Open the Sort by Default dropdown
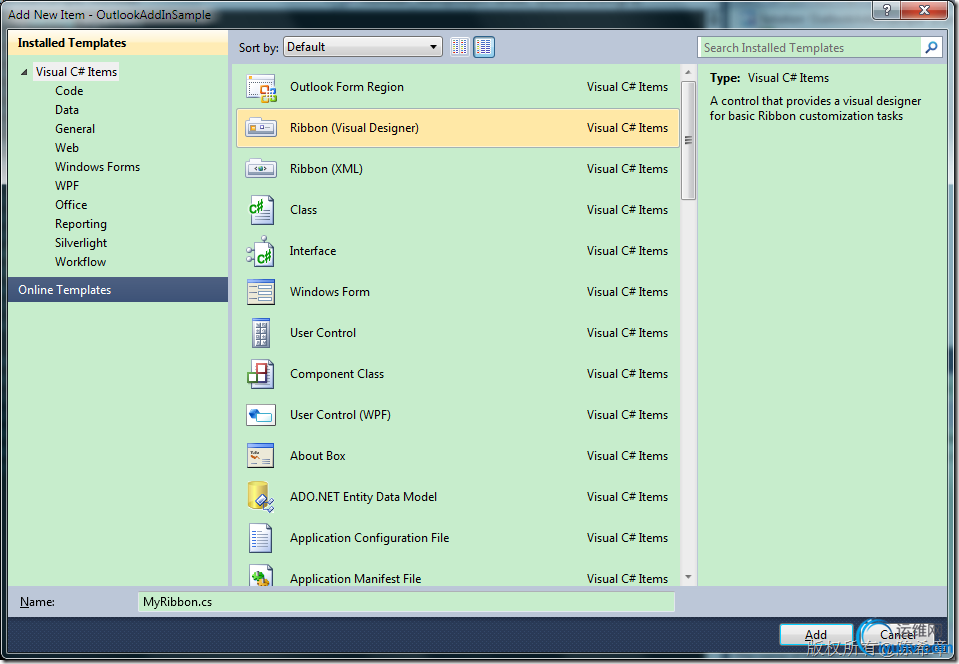The image size is (959, 664). coord(363,47)
